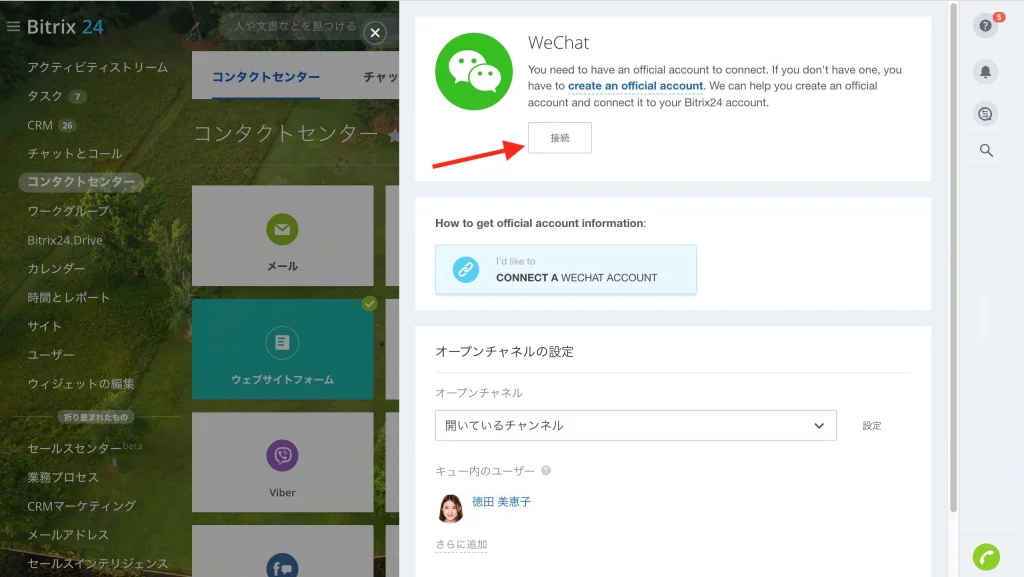The width and height of the screenshot is (1024, 577).
Task: Open 設定 next to the channel dropdown
Action: pos(871,425)
